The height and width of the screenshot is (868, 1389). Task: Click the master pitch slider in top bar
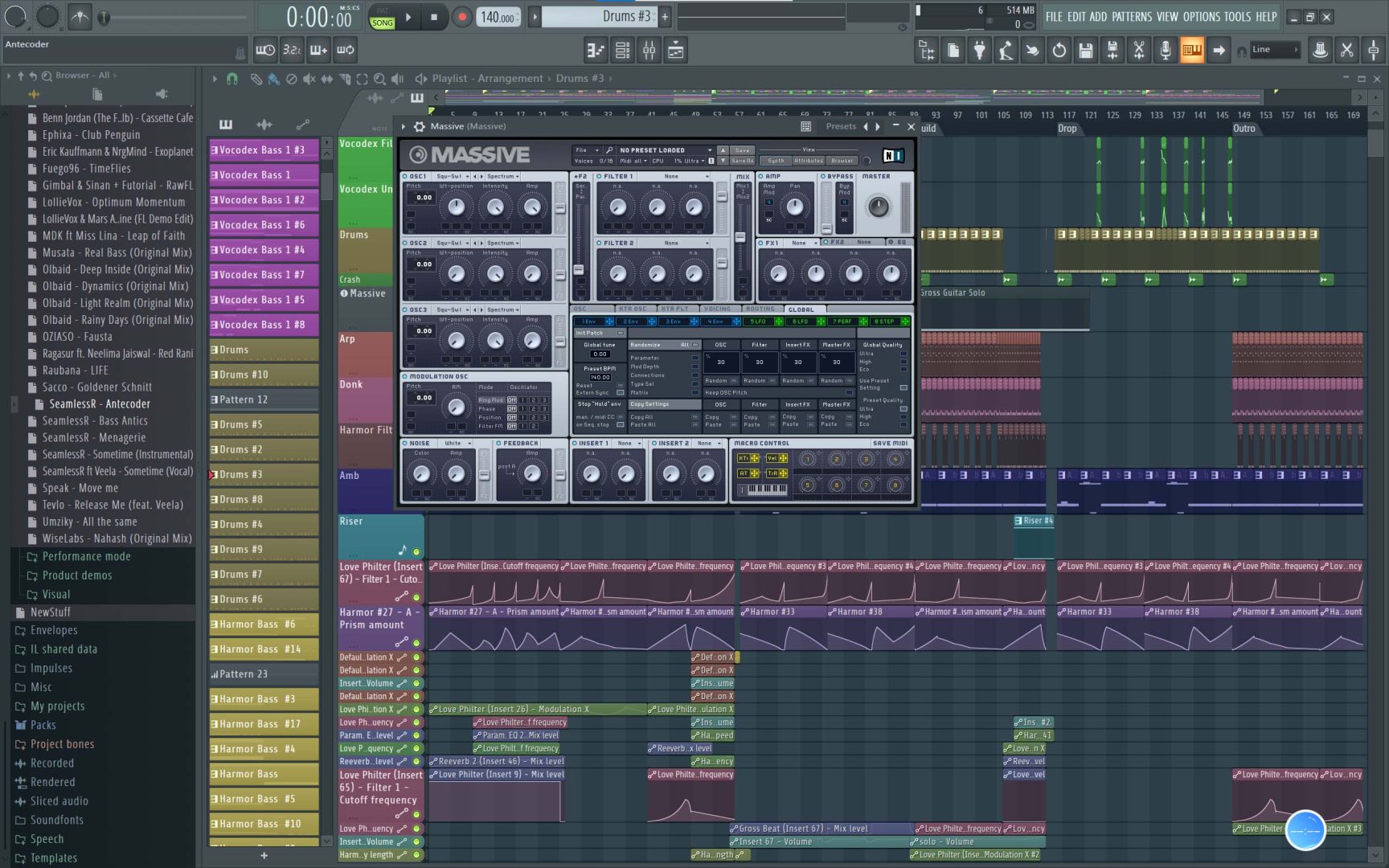pyautogui.click(x=173, y=17)
